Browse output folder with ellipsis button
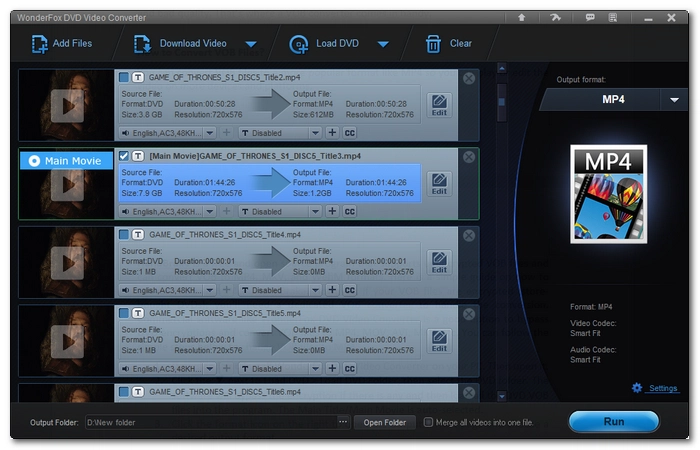The height and width of the screenshot is (450, 700). coord(343,422)
